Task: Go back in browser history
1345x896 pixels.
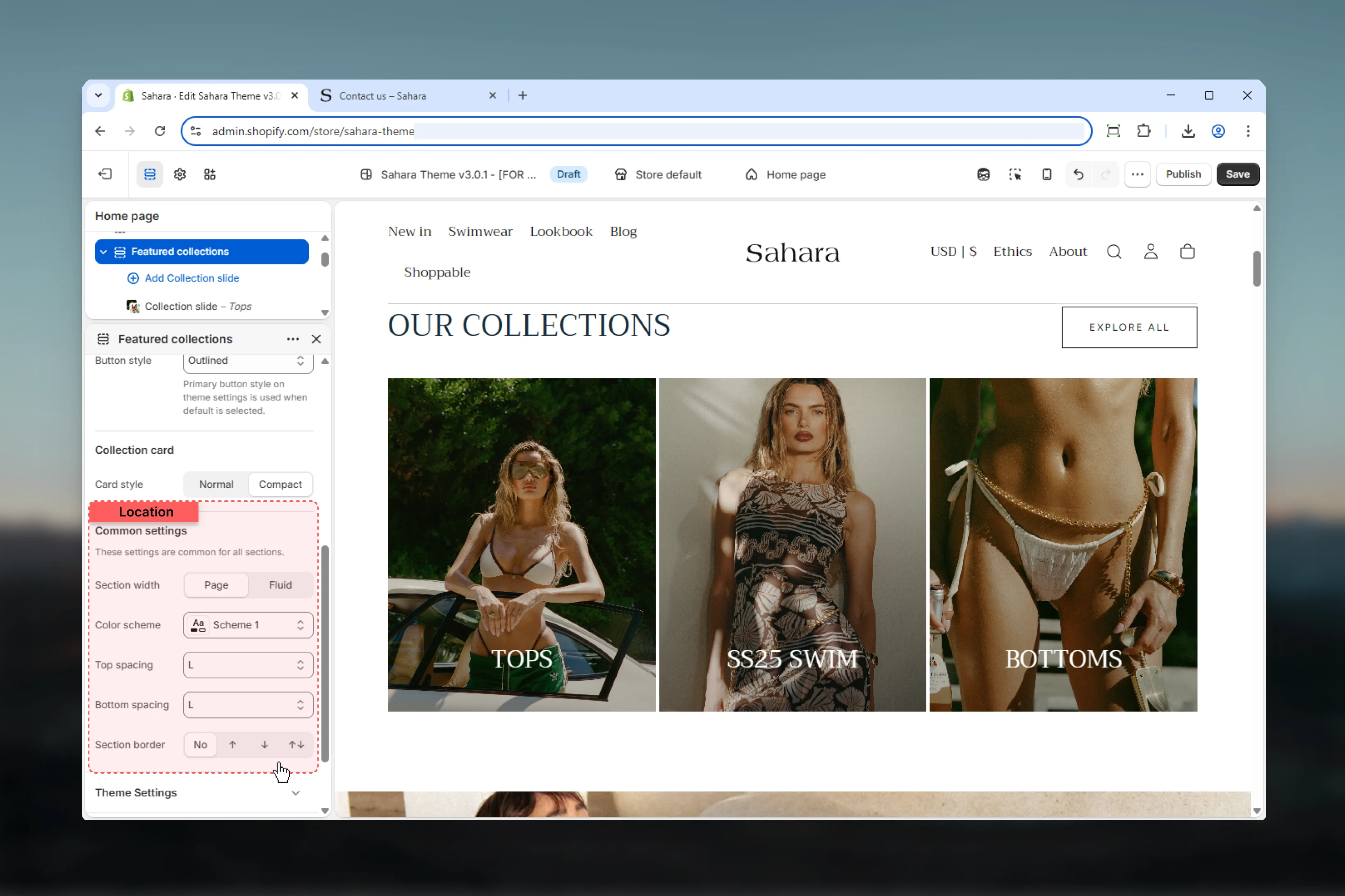Action: click(100, 131)
